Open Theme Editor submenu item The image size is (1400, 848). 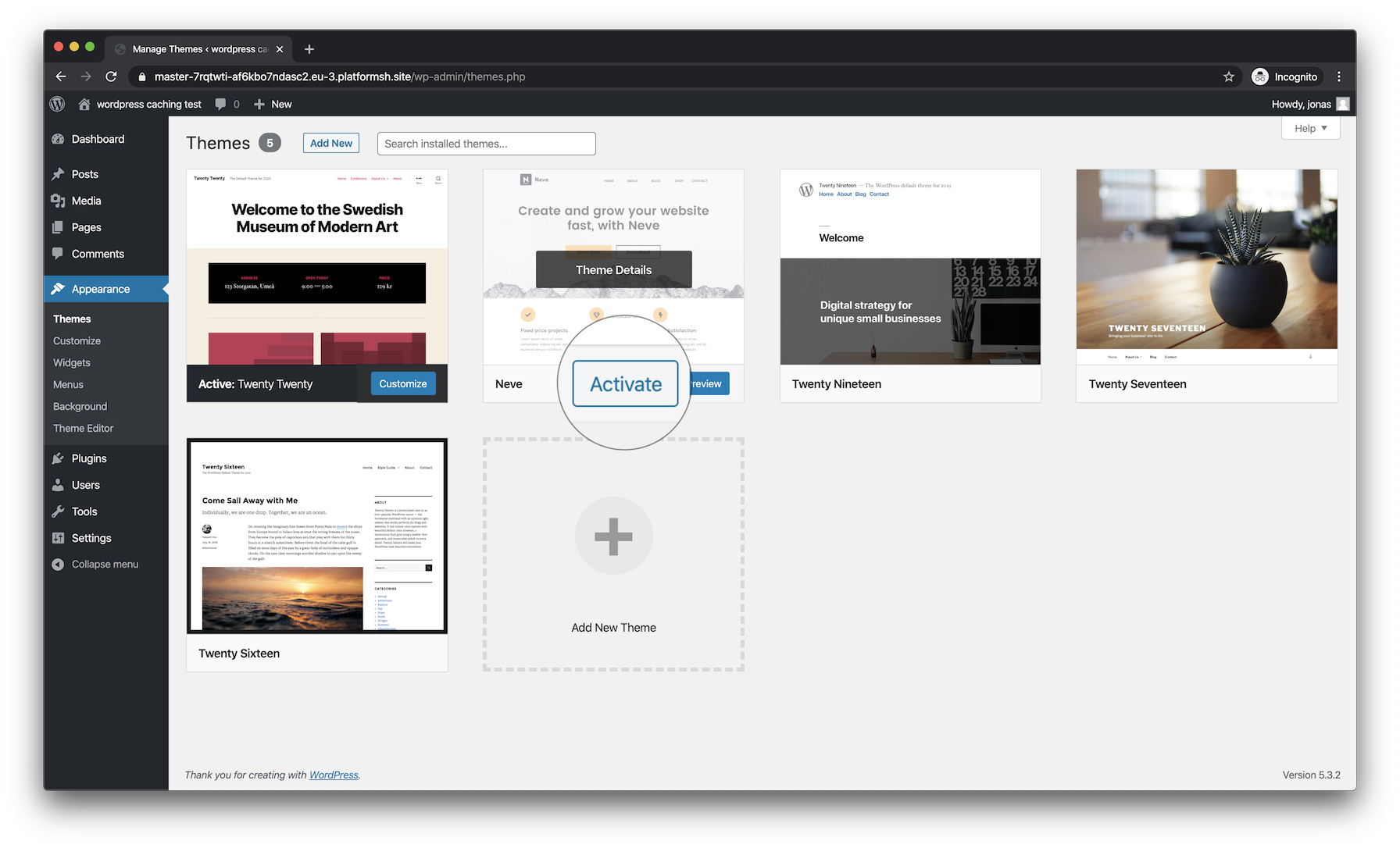pyautogui.click(x=83, y=428)
